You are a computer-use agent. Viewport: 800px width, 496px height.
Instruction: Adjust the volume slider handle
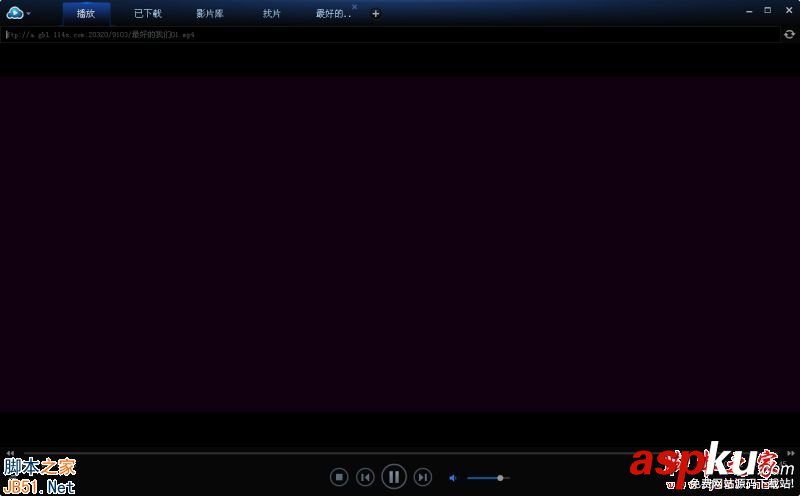coord(500,478)
